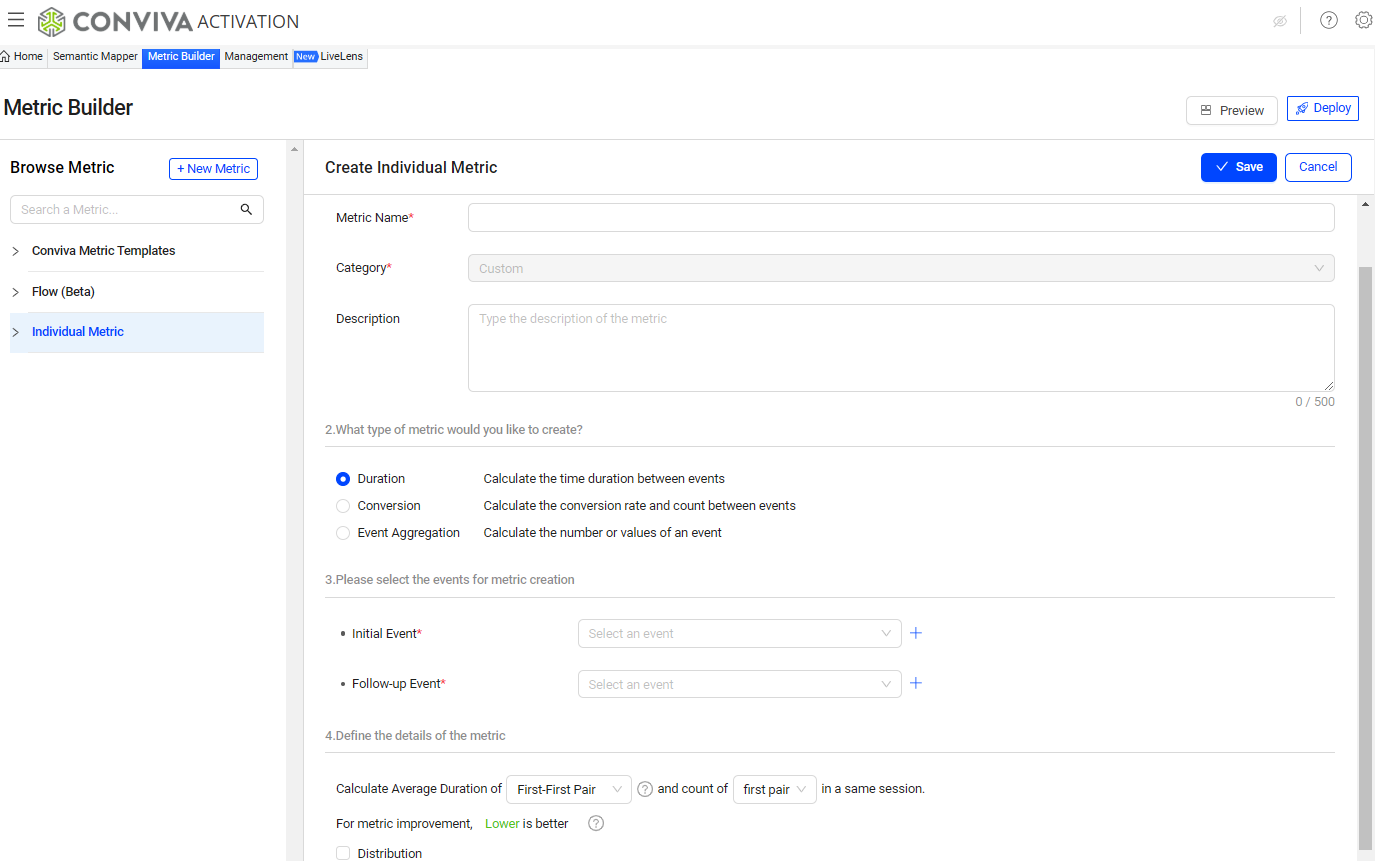Select the Event Aggregation radio button
Screen dimensions: 1375x861
[343, 533]
